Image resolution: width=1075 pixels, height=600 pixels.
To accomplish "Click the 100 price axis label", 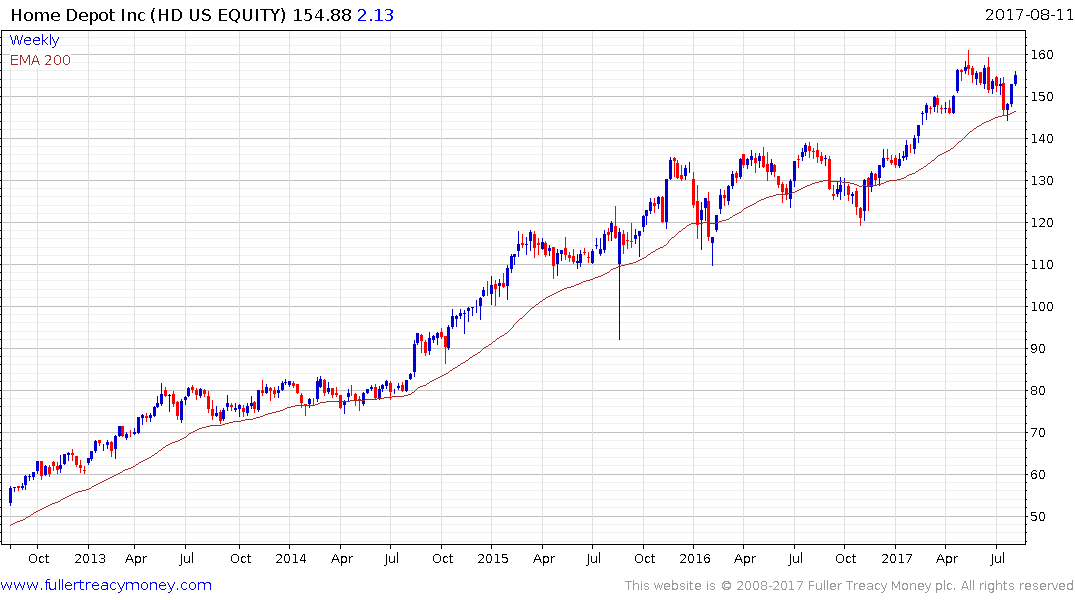I will pos(1042,307).
